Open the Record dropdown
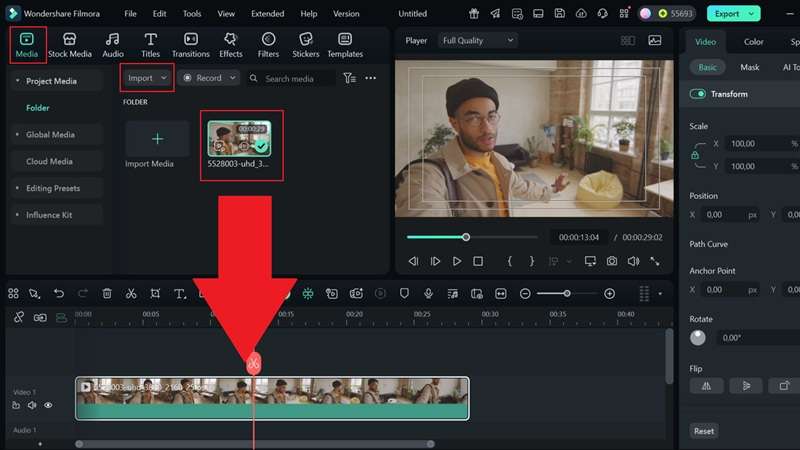 tap(209, 78)
